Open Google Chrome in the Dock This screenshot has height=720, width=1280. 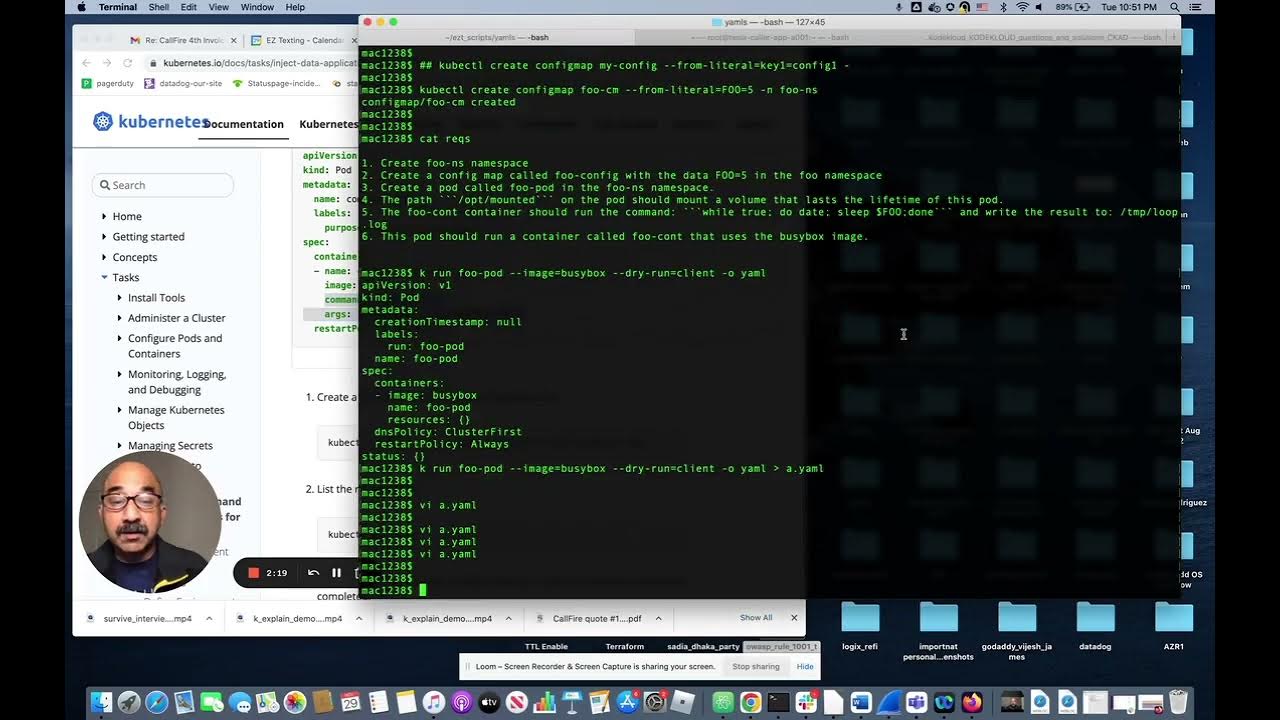tap(751, 703)
